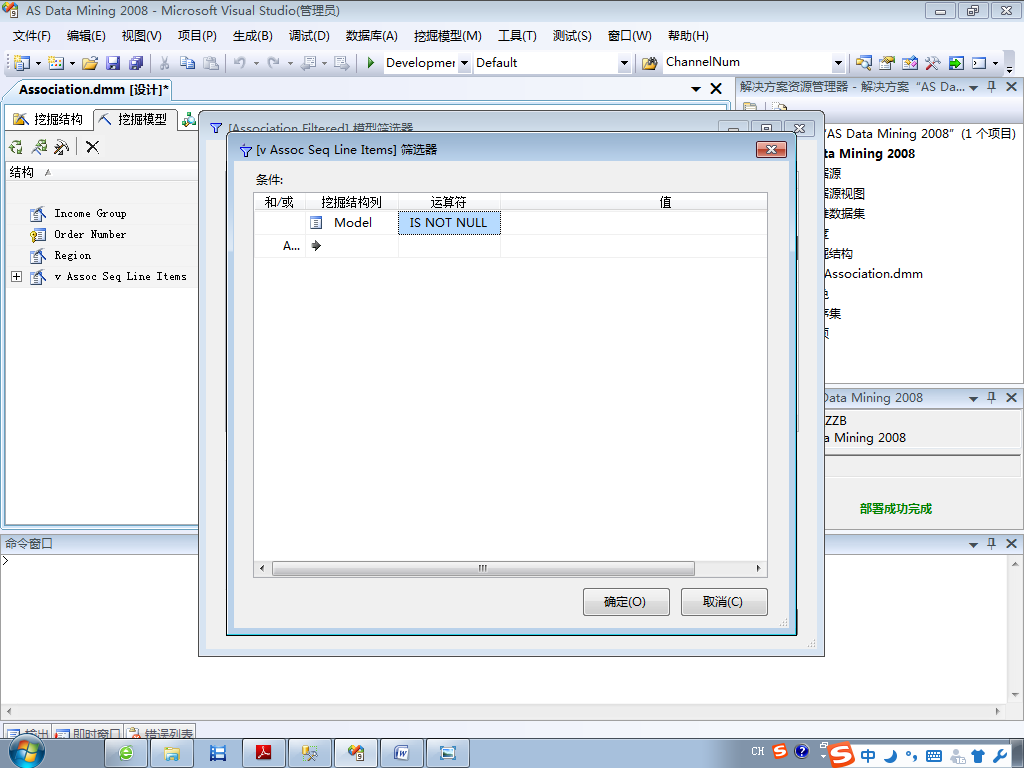Pin toggle the Command Window panel
The image size is (1024, 768).
[x=991, y=543]
